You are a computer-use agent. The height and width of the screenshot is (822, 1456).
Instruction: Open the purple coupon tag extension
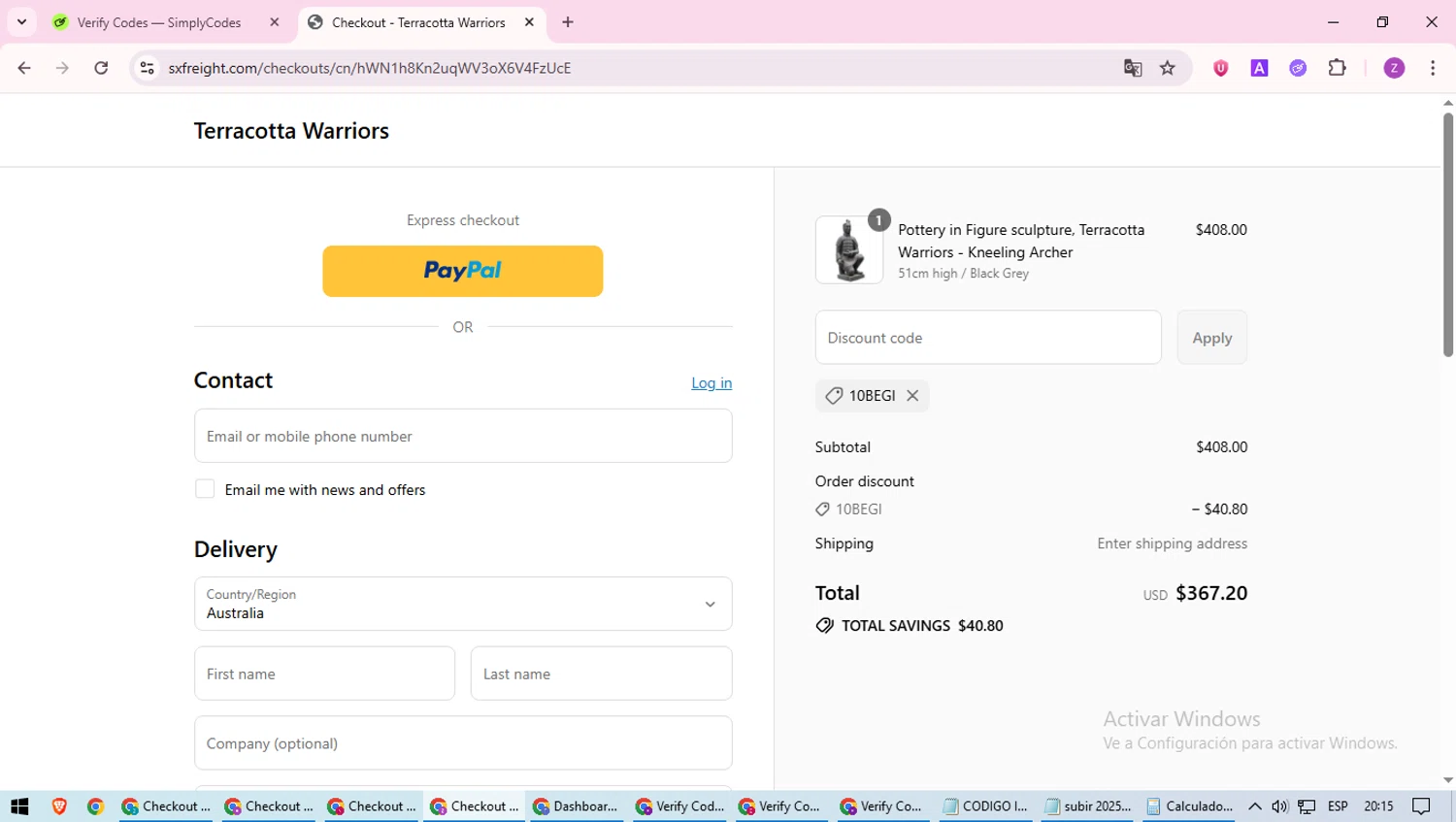[x=1298, y=68]
